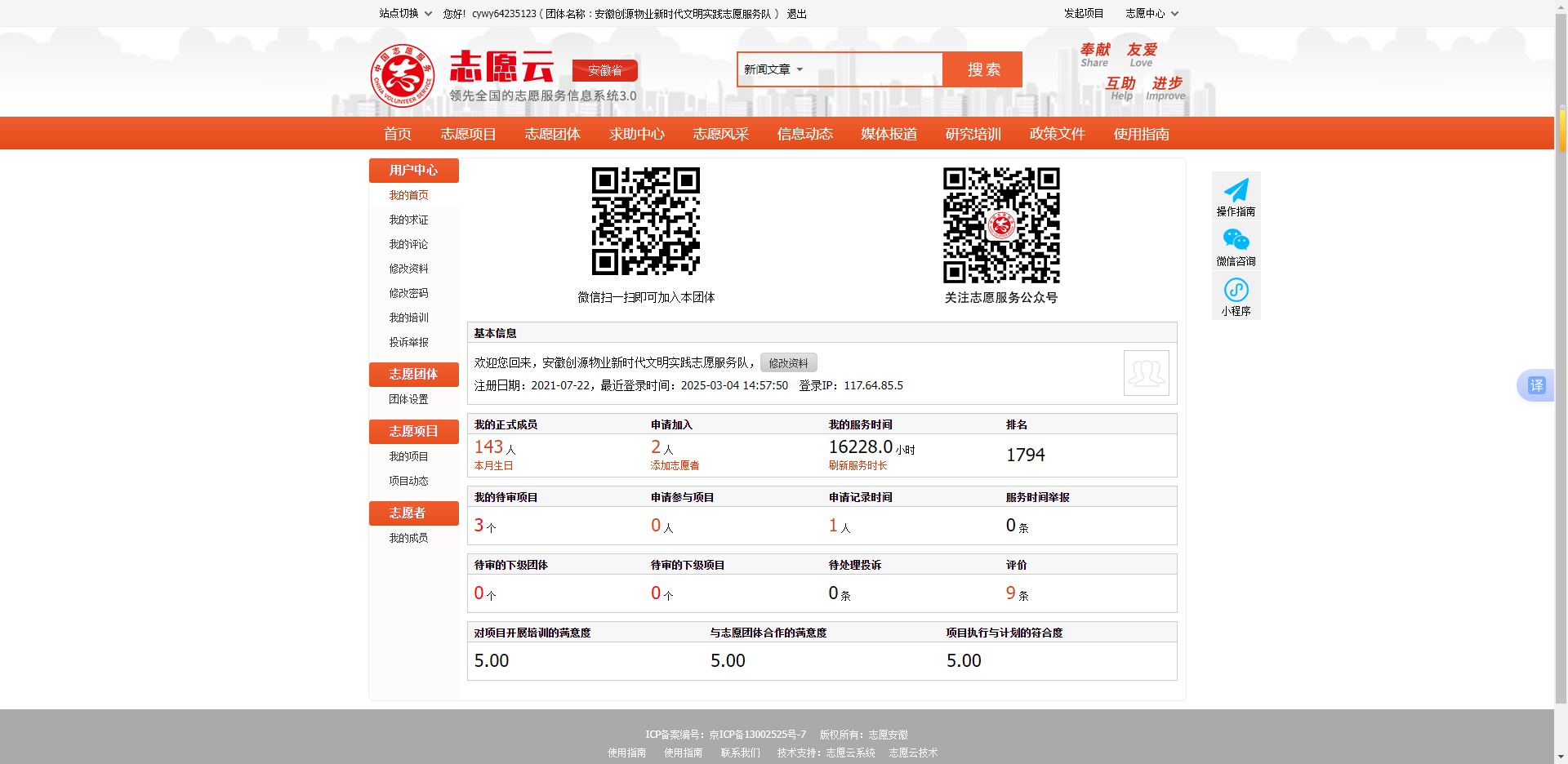Select 我的求证 in the sidebar

[408, 220]
